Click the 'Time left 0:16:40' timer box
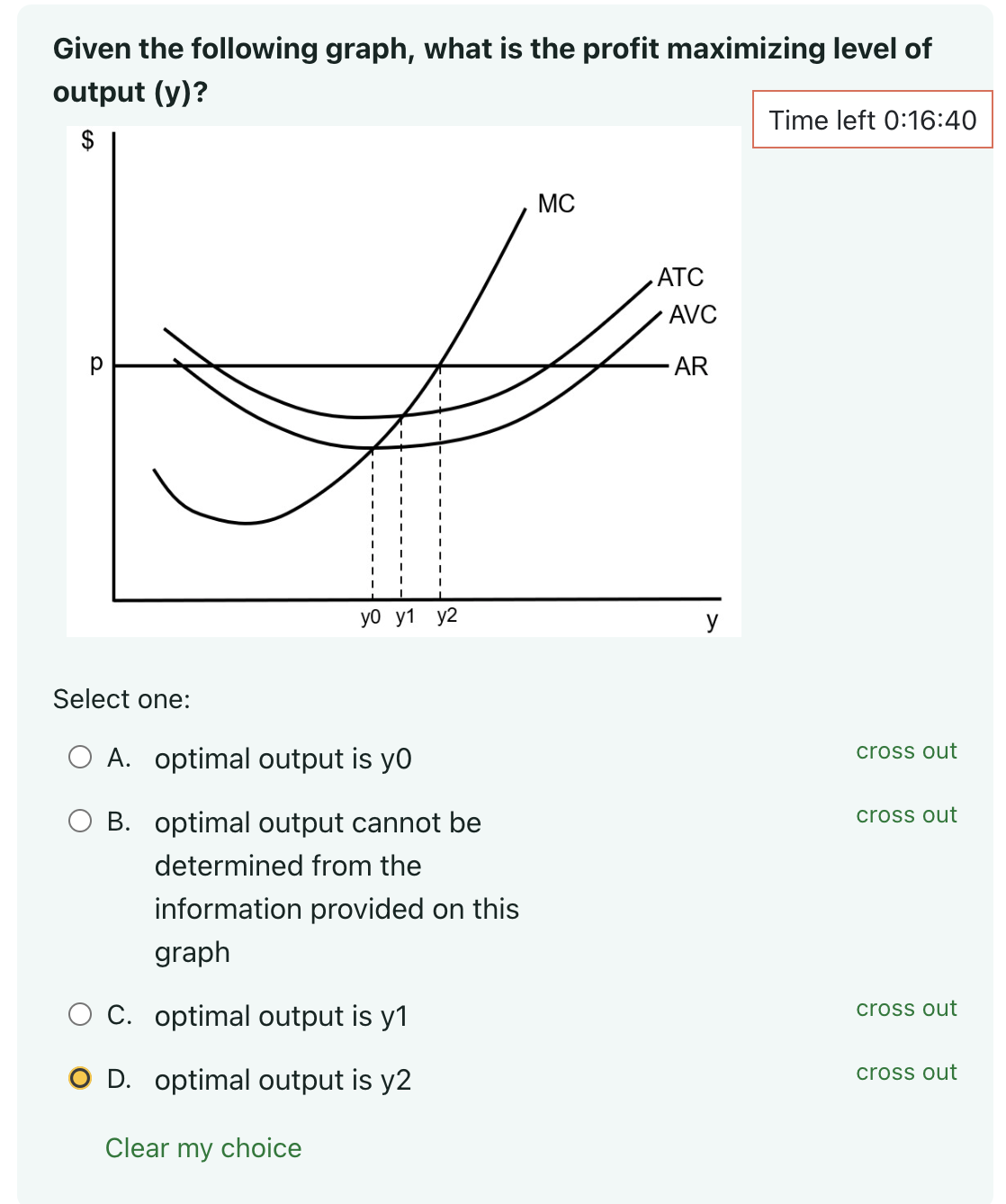 [x=870, y=120]
